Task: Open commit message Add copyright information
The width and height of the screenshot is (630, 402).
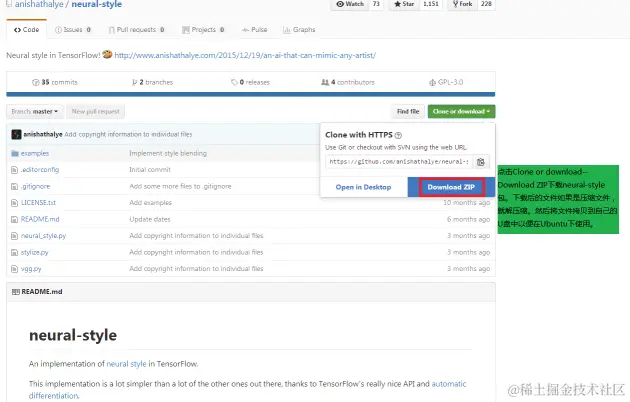Action: (x=128, y=135)
